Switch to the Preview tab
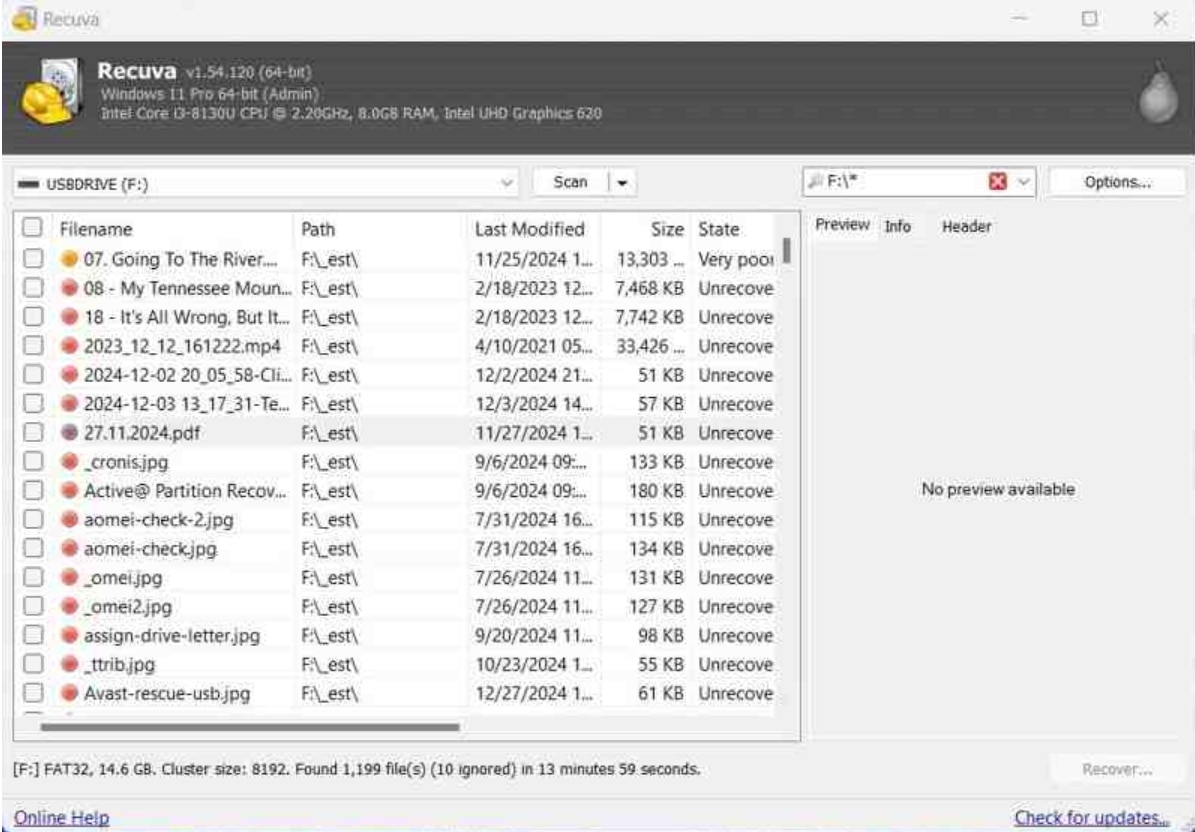Screen dimensions: 1195x832 pos(841,225)
